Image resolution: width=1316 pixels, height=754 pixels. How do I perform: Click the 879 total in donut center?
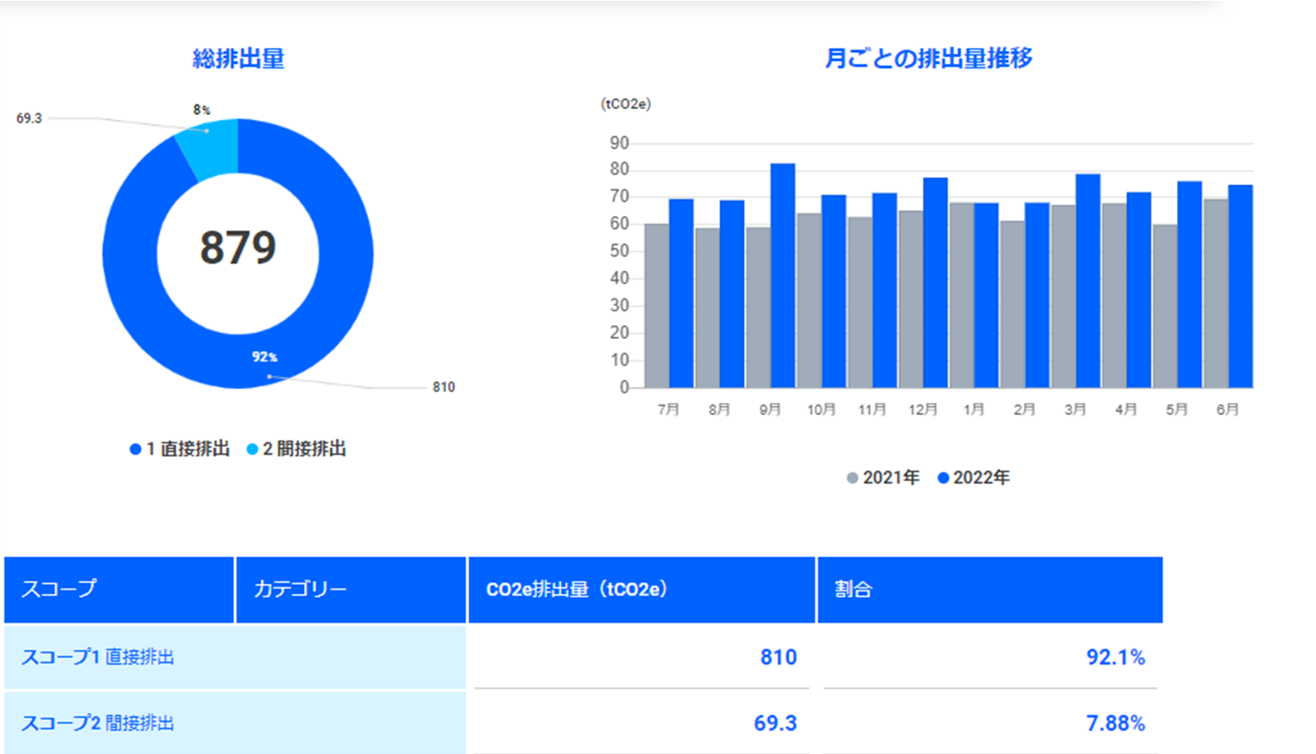238,248
